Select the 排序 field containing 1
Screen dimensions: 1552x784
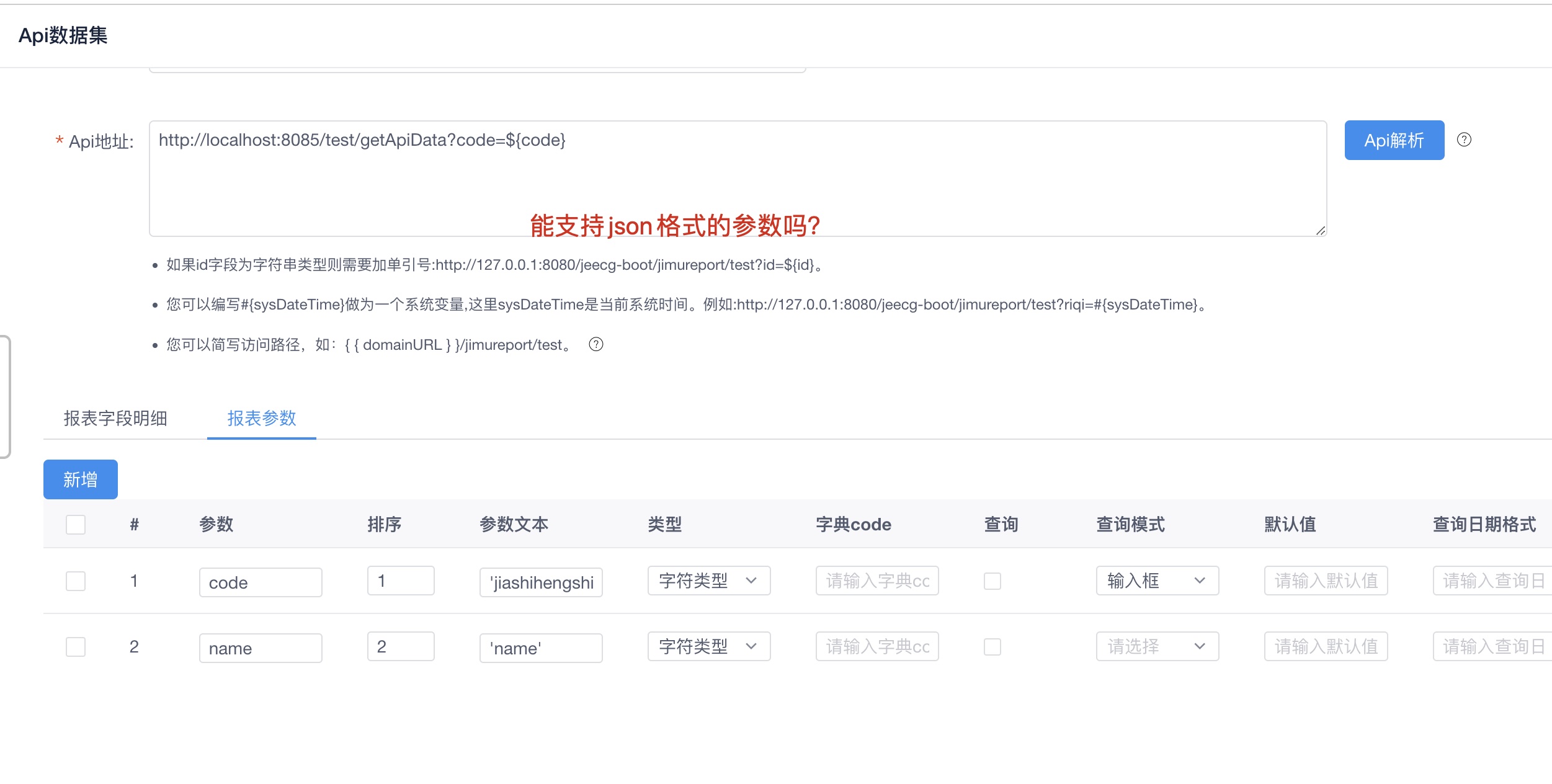coord(401,581)
